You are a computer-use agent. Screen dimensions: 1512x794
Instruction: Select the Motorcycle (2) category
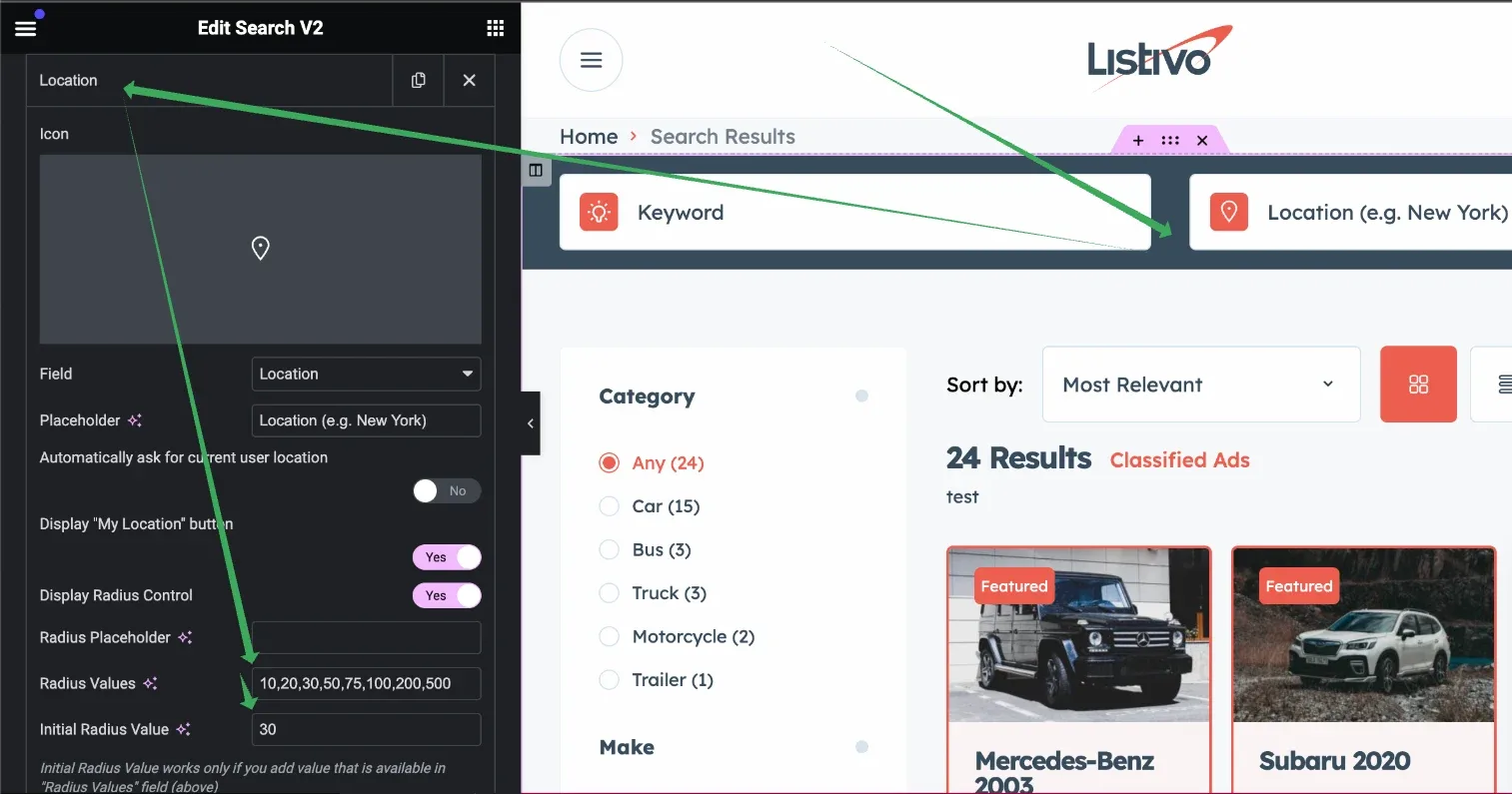click(677, 636)
